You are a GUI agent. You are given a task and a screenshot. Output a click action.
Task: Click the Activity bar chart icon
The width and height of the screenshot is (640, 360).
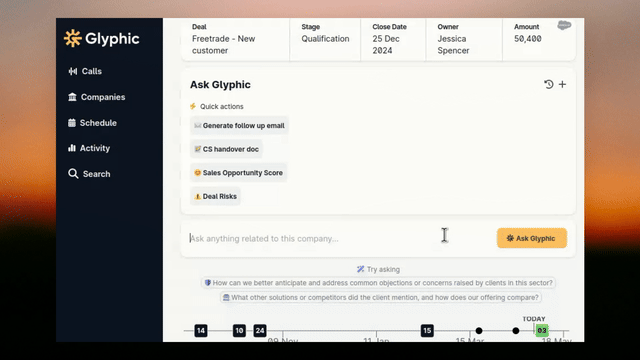coord(72,148)
